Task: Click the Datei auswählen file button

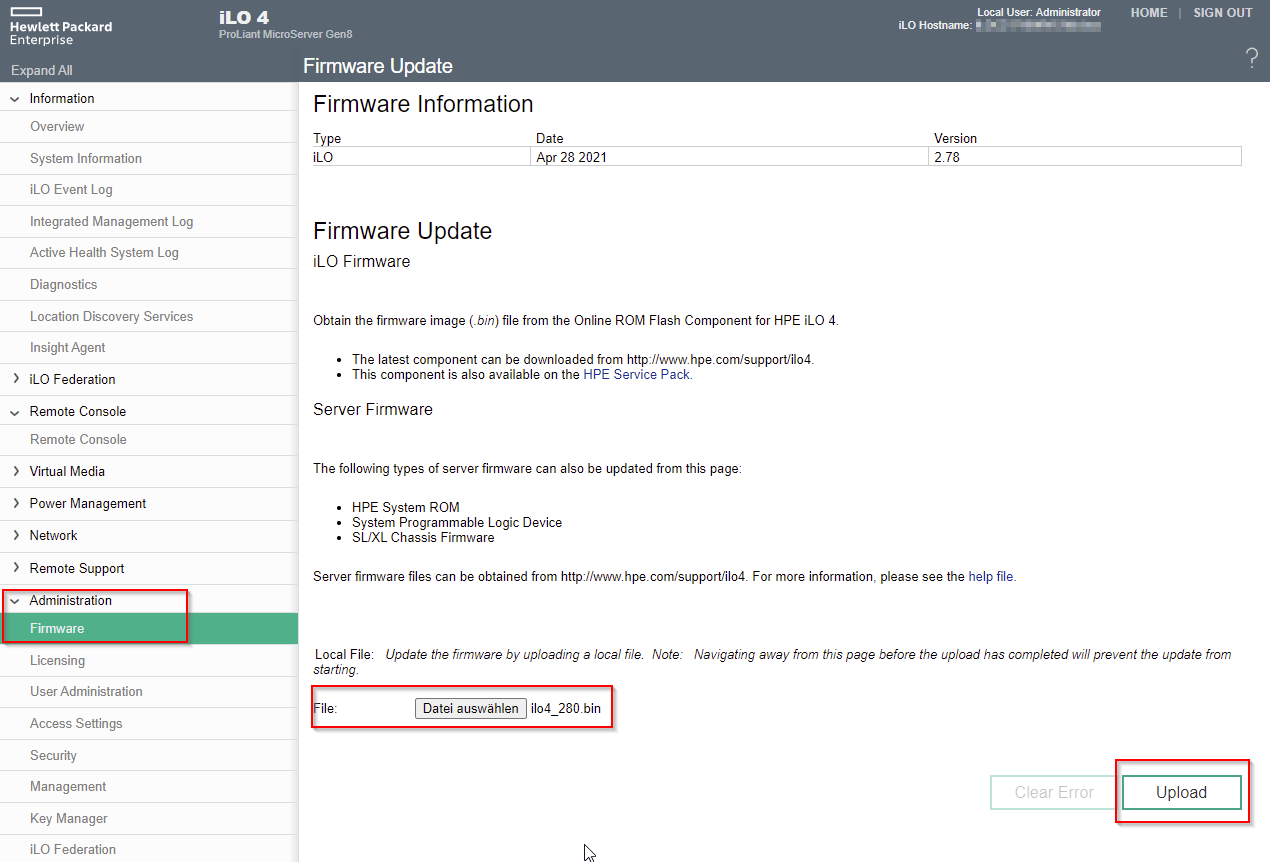Action: tap(471, 708)
